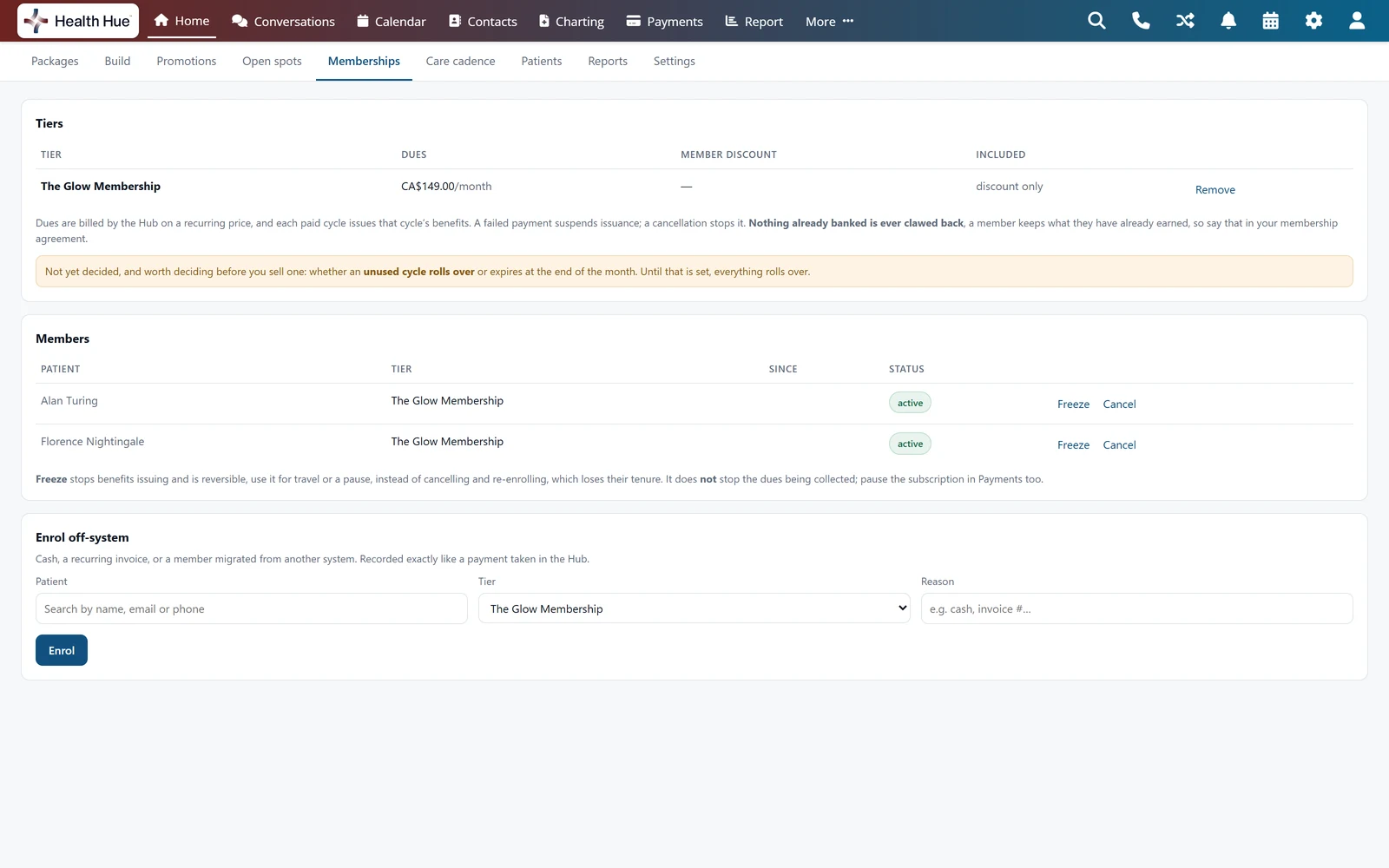Switch to the Packages tab
This screenshot has height=868, width=1389.
click(55, 61)
